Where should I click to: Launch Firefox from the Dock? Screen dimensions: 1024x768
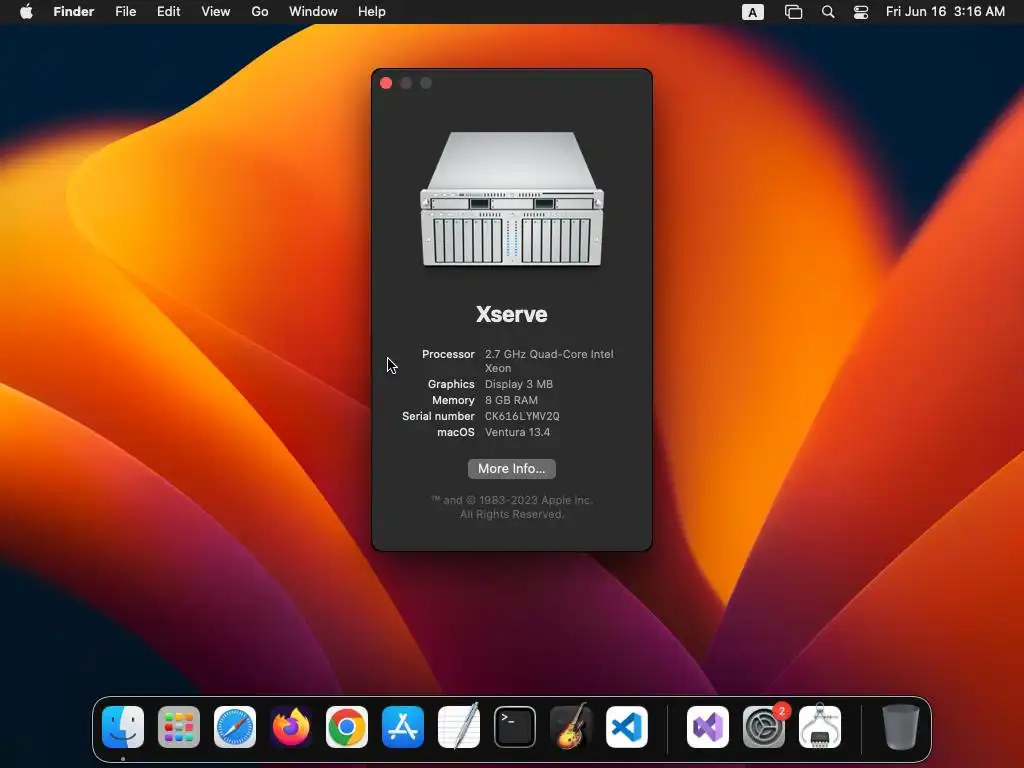tap(291, 727)
